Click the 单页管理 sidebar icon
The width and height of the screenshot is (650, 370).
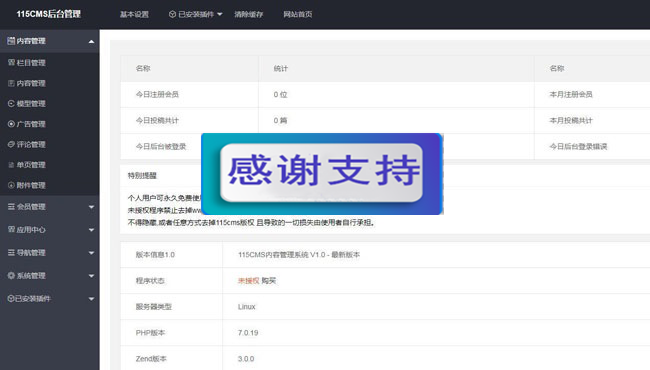[12, 165]
